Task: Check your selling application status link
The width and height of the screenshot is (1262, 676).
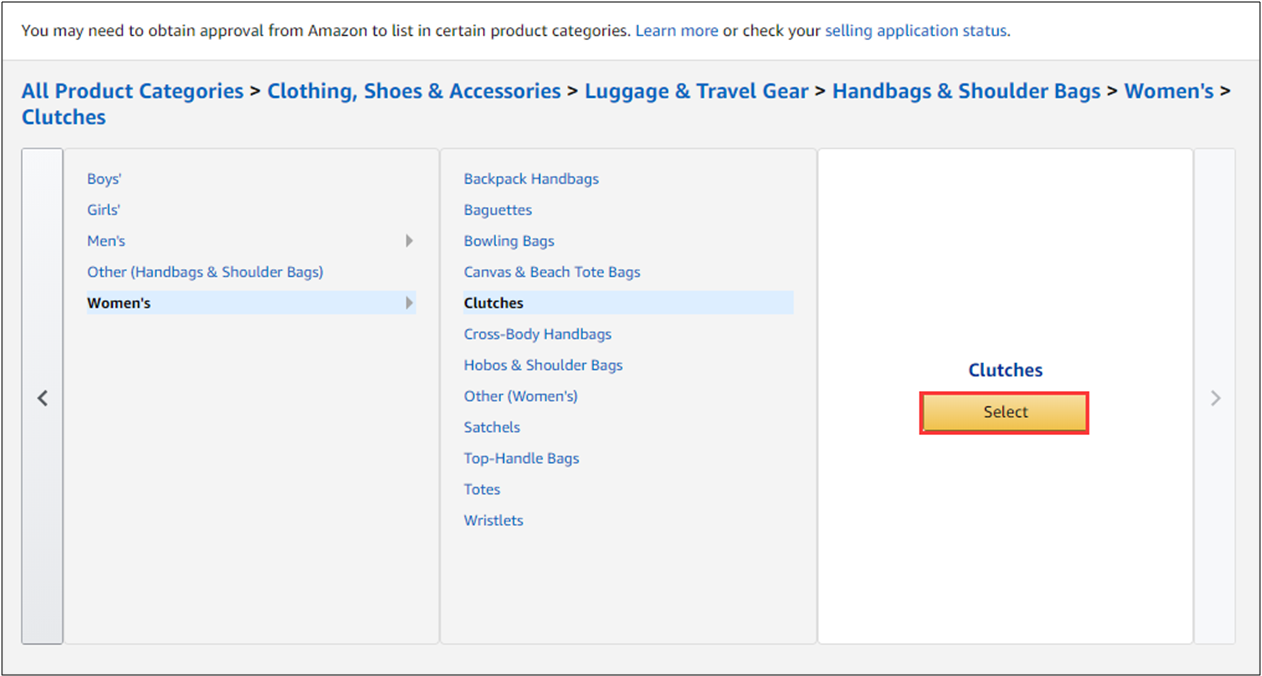Action: (915, 30)
